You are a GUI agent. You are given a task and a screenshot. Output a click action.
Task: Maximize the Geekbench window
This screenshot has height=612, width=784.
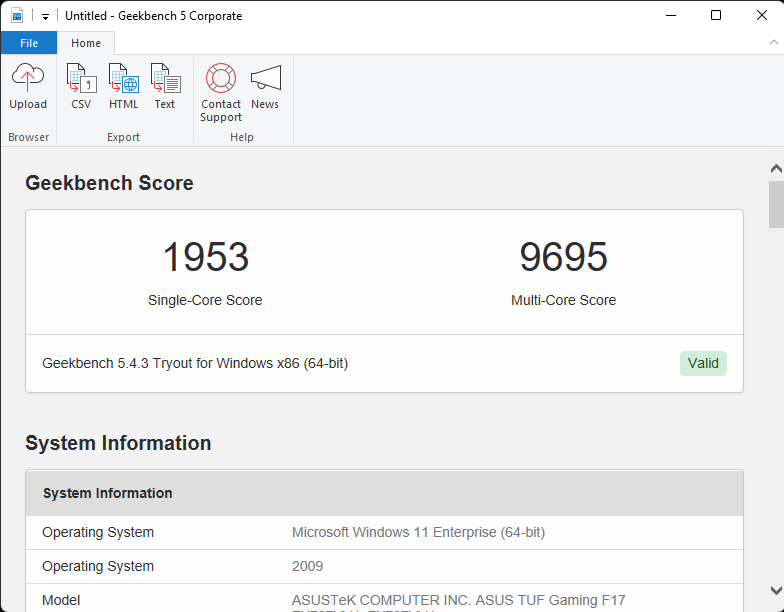tap(716, 16)
